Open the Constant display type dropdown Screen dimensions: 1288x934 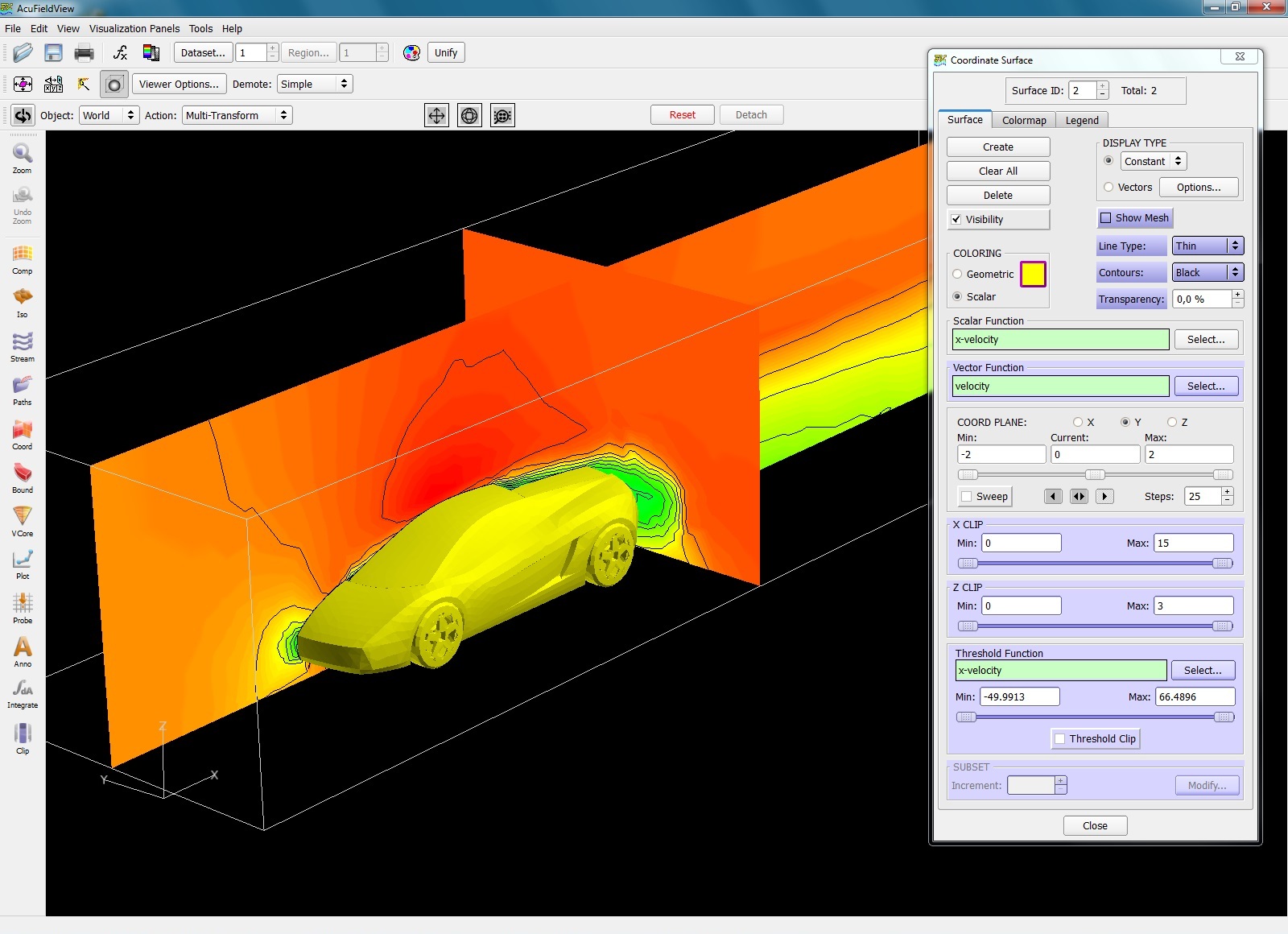[x=1153, y=162]
